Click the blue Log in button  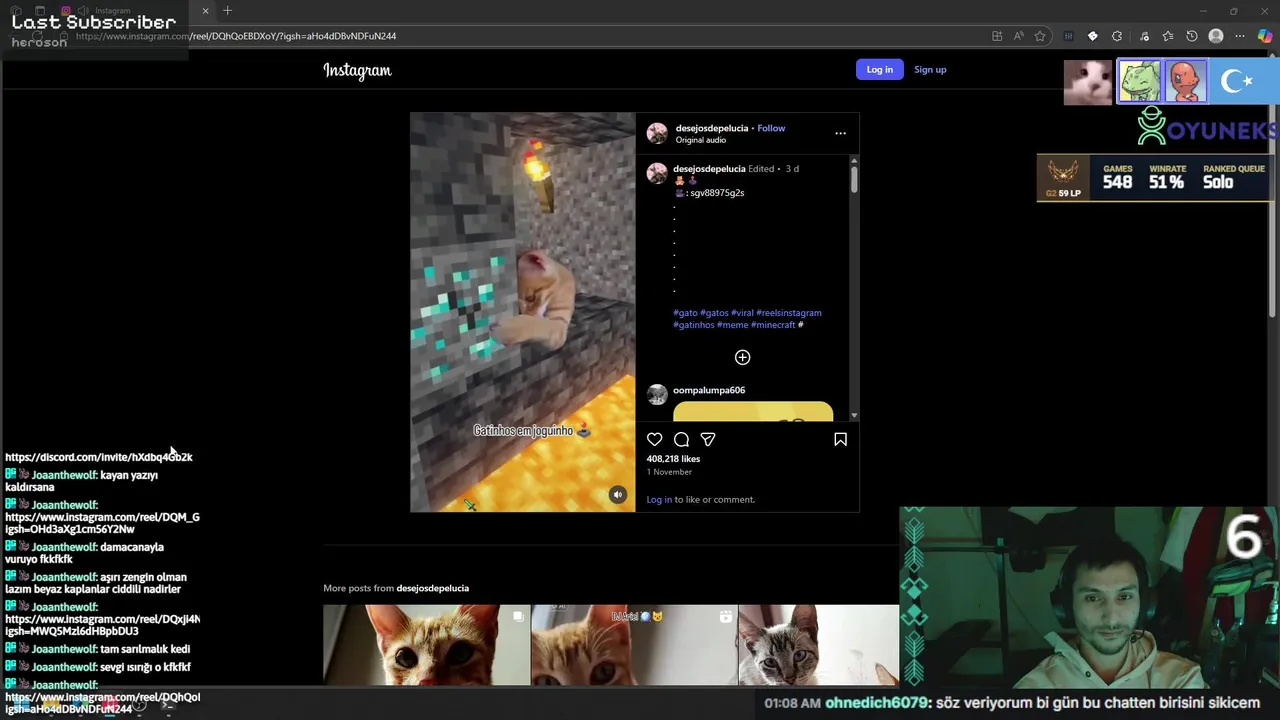click(x=880, y=69)
